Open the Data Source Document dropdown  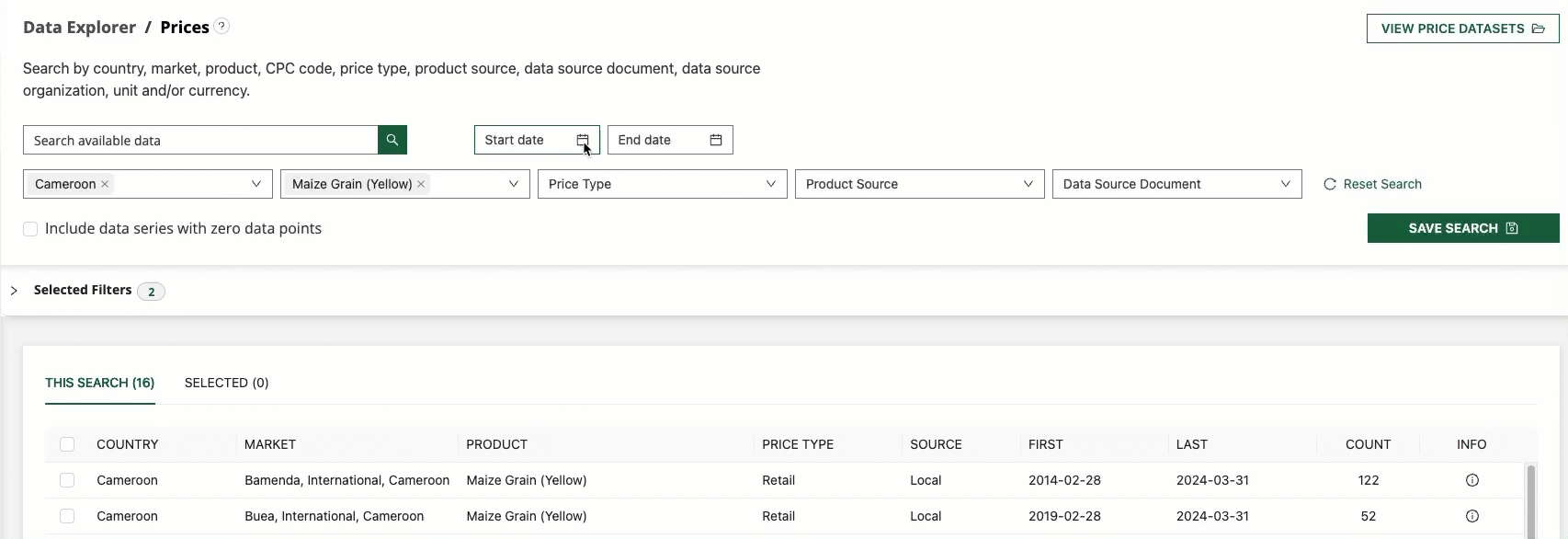tap(1176, 184)
